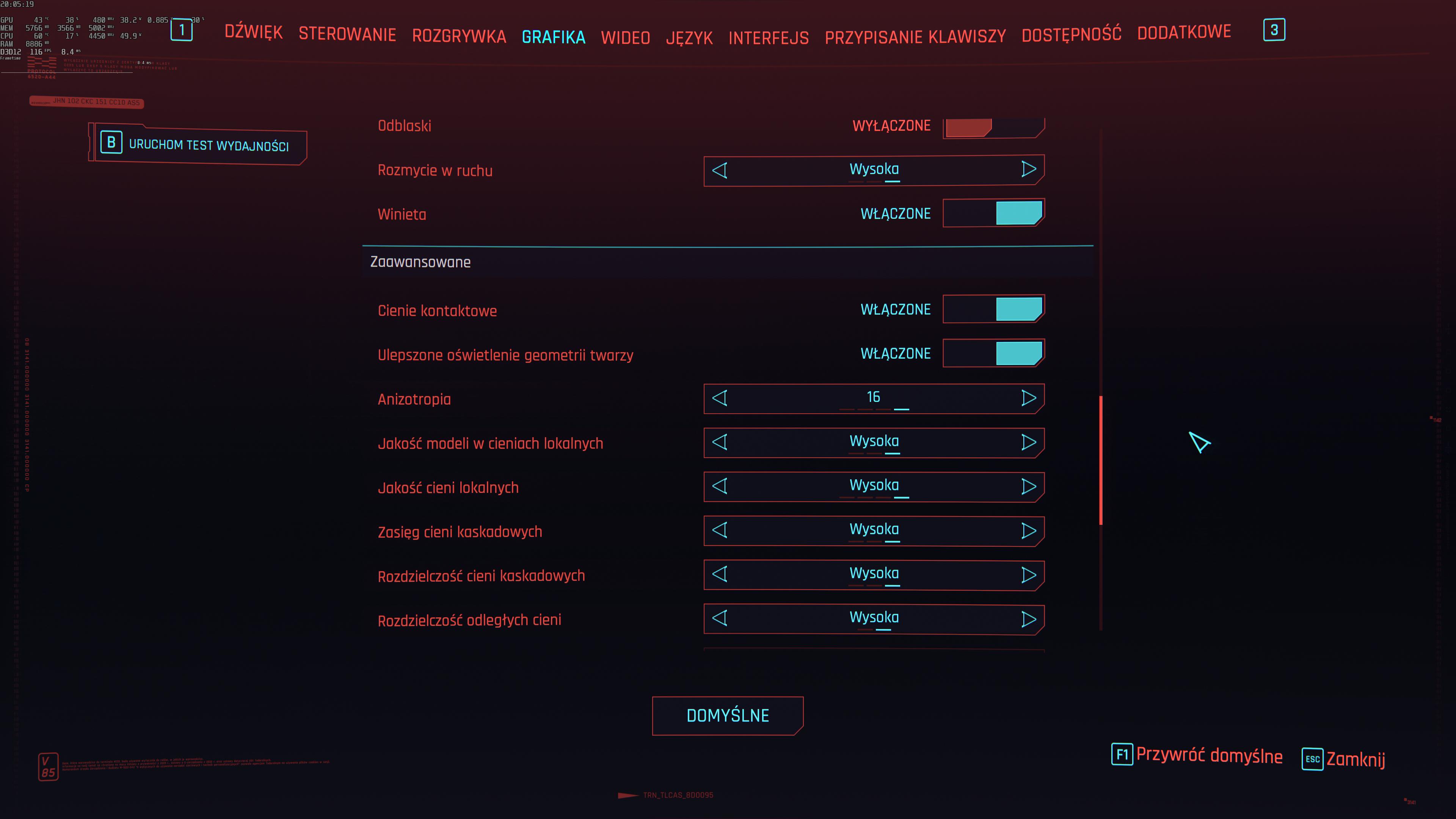Click right arrow for Jakość cieni lokalnych
The height and width of the screenshot is (819, 1456).
pos(1029,486)
